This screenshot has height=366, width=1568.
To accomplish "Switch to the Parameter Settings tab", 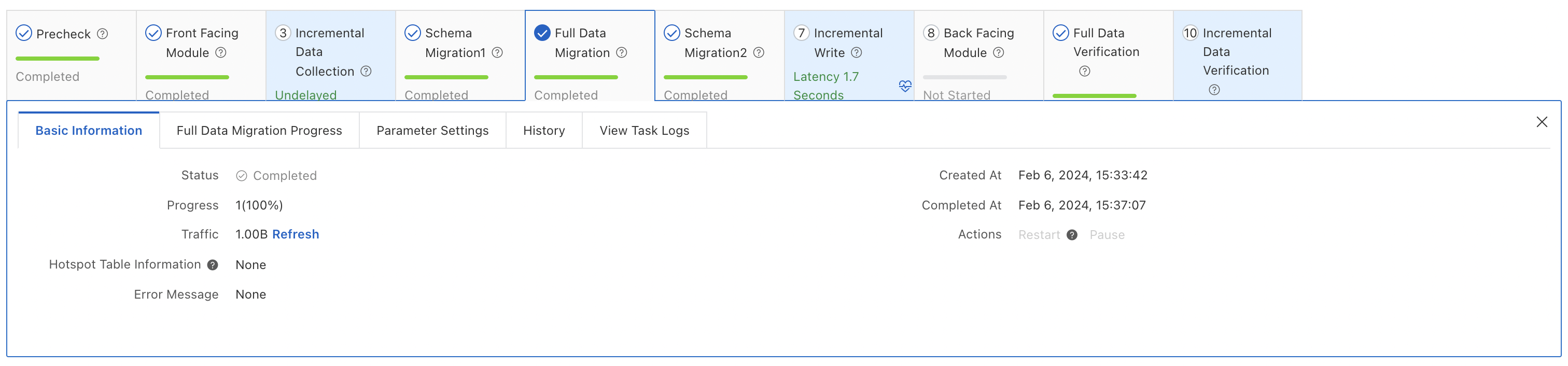I will coord(432,130).
